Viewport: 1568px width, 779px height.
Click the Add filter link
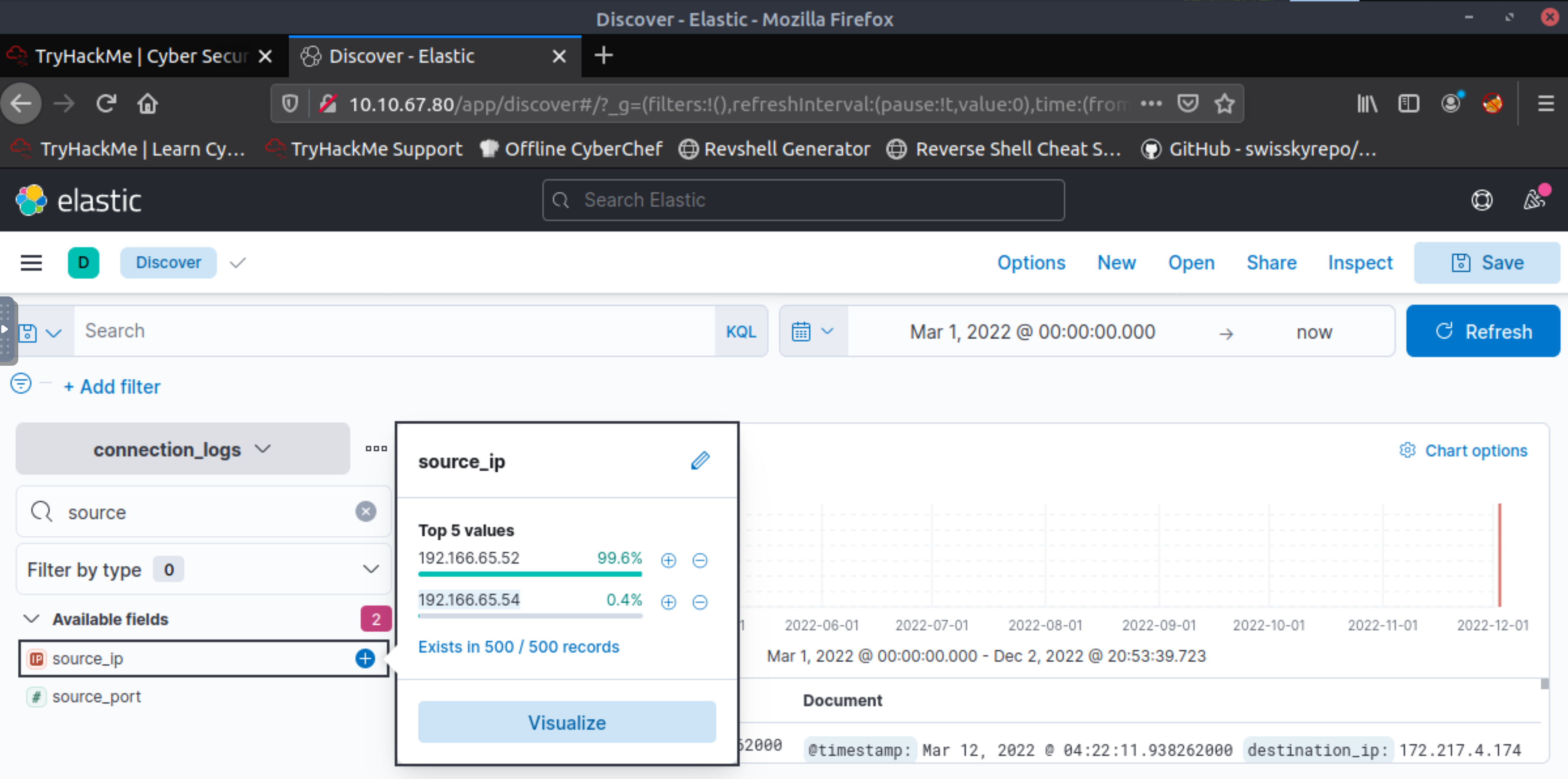click(x=112, y=387)
